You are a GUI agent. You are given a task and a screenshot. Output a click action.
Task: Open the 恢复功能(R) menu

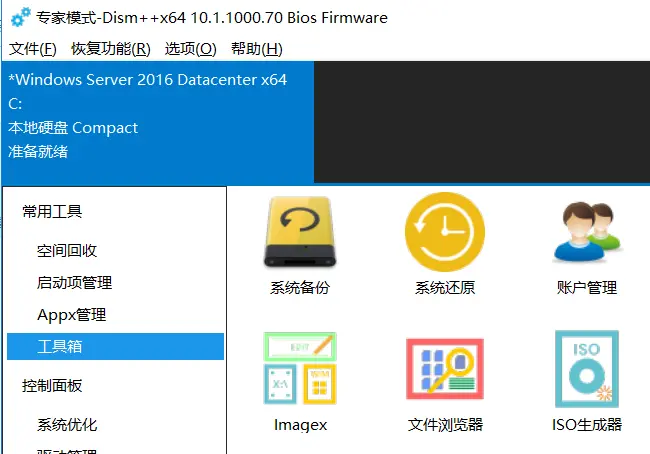pos(111,49)
